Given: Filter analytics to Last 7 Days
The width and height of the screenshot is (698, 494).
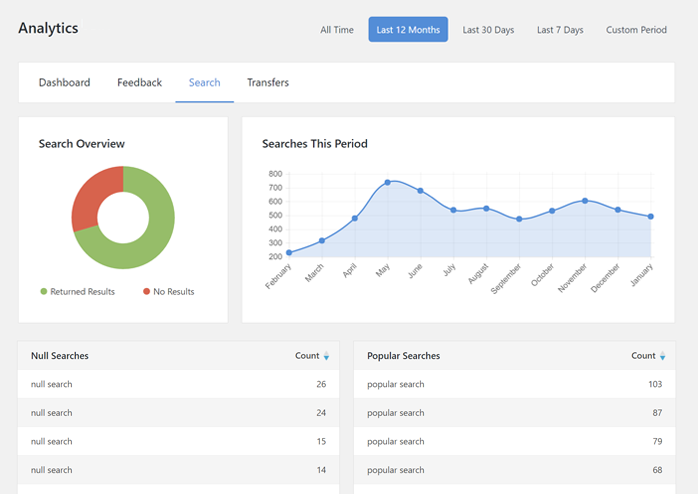Looking at the screenshot, I should coord(560,30).
